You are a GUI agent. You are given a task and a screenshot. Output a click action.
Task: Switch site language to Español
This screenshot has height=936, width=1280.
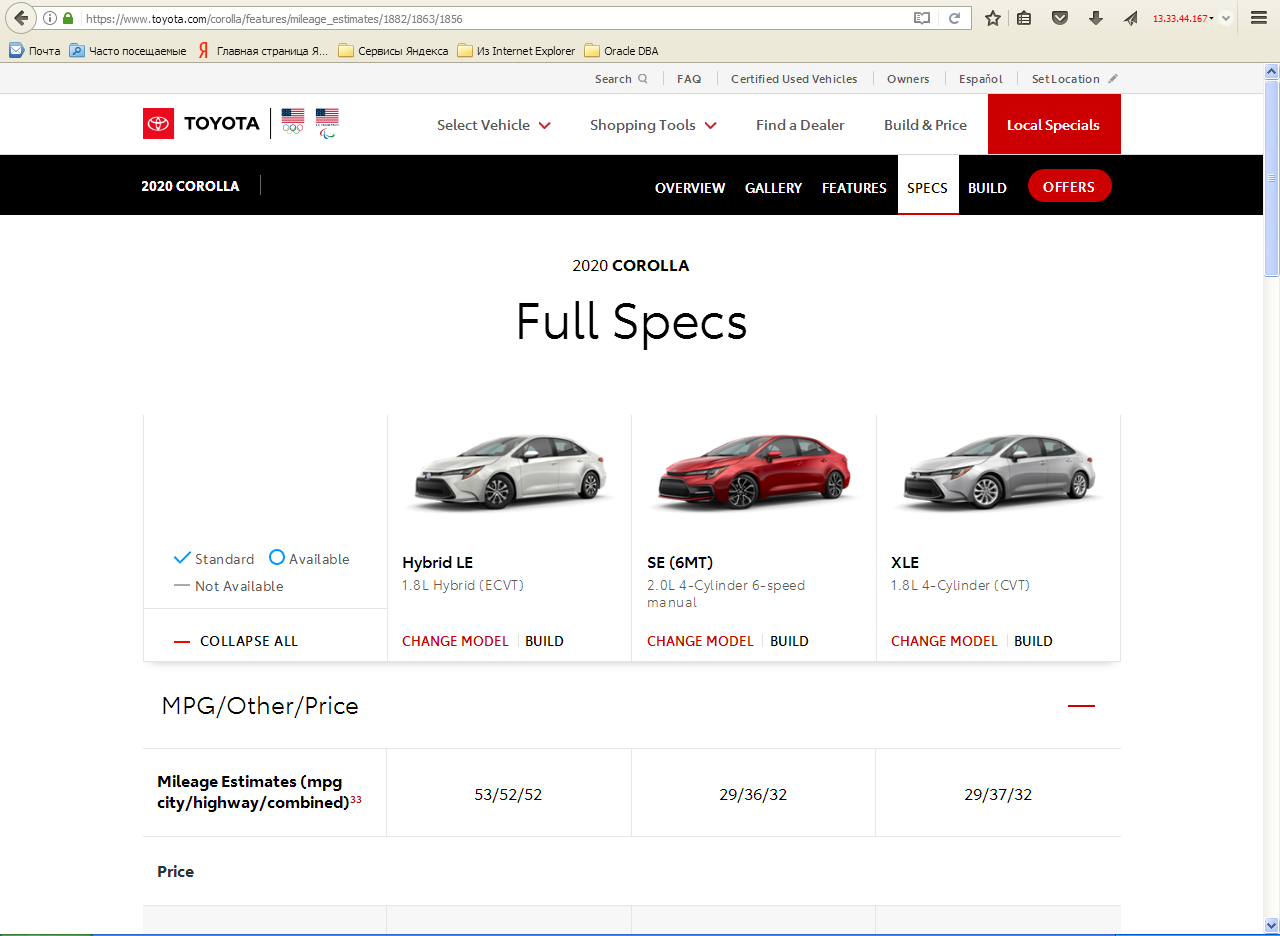(981, 79)
